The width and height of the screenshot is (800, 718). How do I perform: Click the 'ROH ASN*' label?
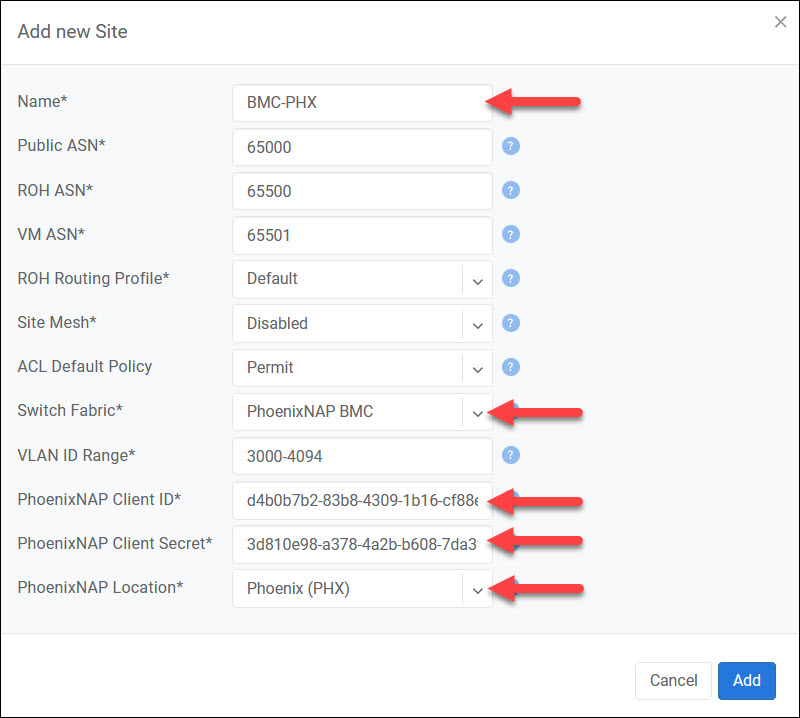pos(55,190)
